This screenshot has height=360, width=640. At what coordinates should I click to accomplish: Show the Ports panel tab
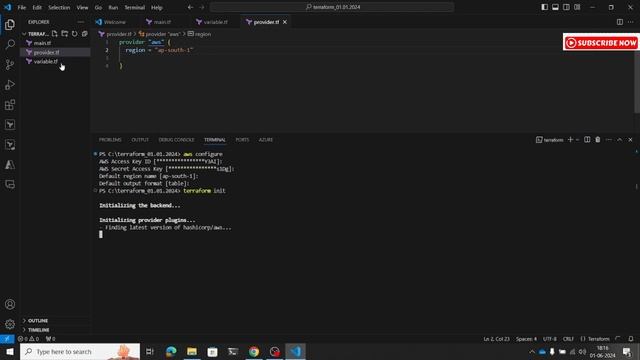coord(242,140)
